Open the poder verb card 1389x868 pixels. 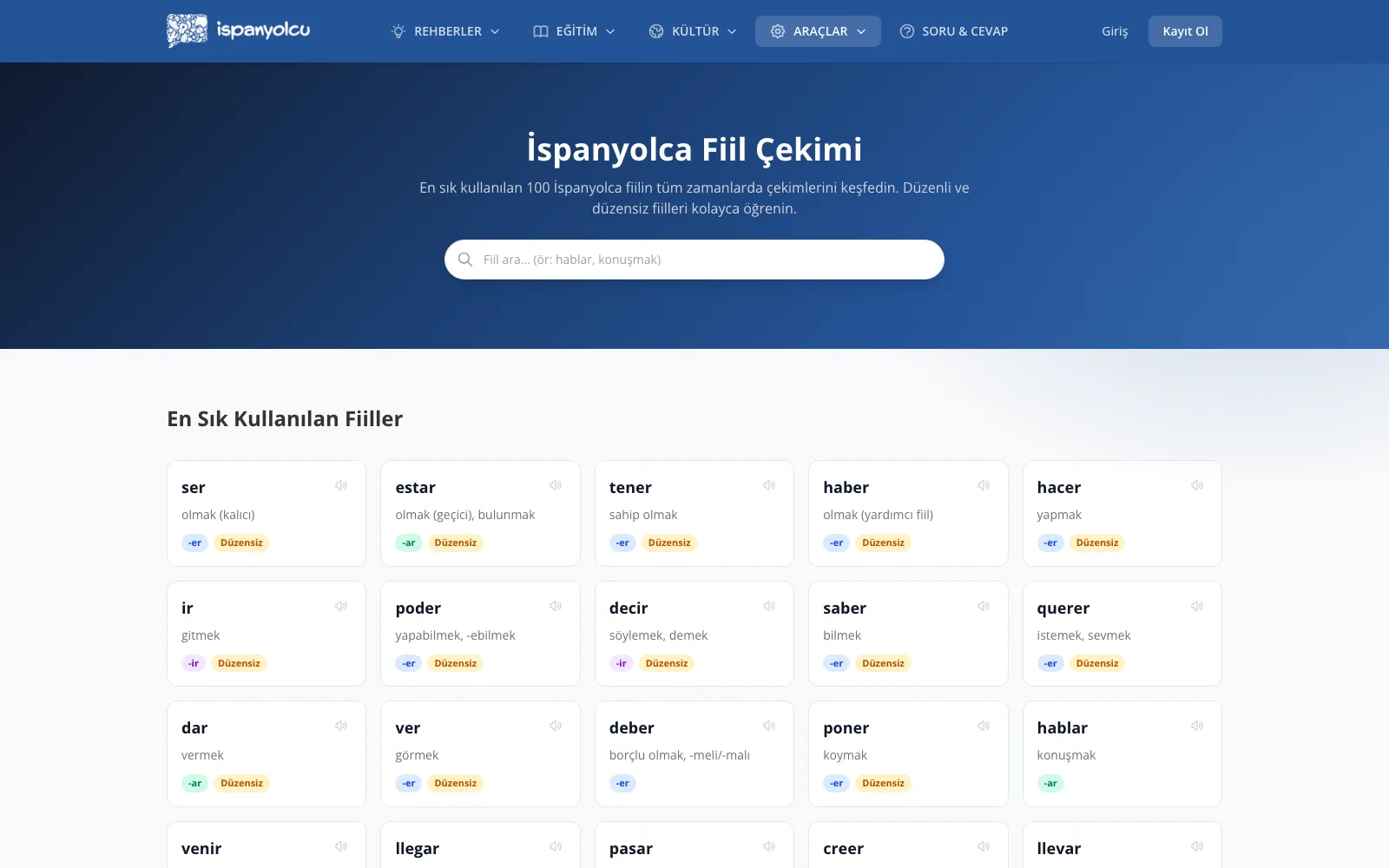[480, 634]
